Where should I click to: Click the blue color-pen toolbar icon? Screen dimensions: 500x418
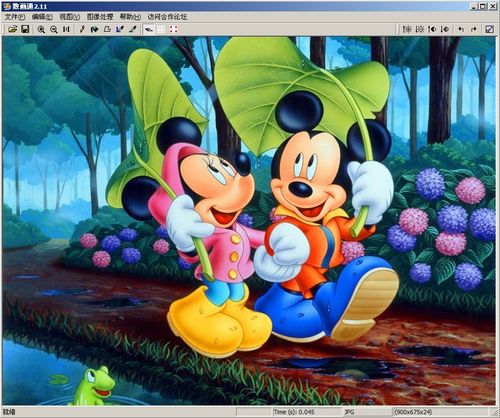click(120, 29)
